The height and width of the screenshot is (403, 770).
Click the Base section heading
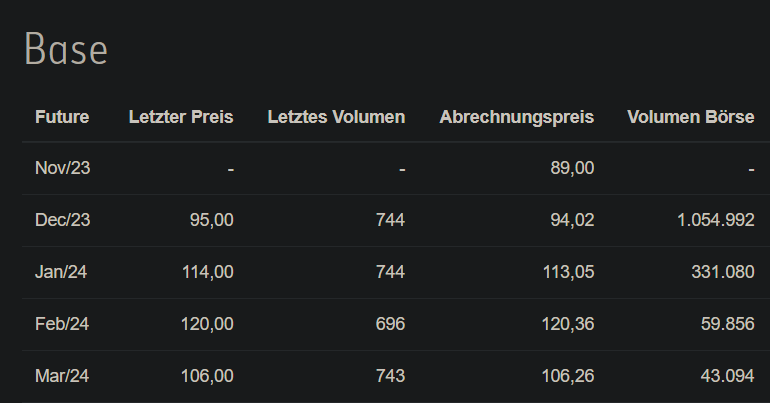click(66, 49)
